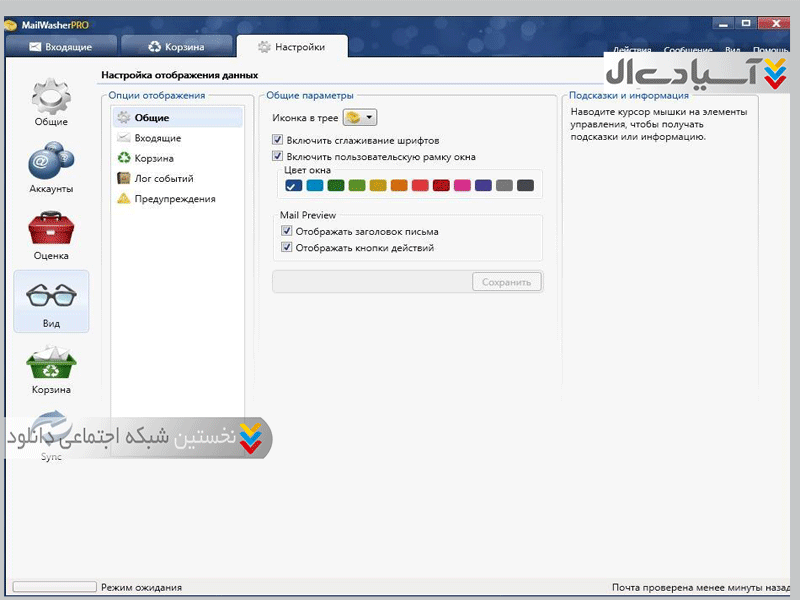
Task: Select Входящие in display options list
Action: tap(157, 138)
